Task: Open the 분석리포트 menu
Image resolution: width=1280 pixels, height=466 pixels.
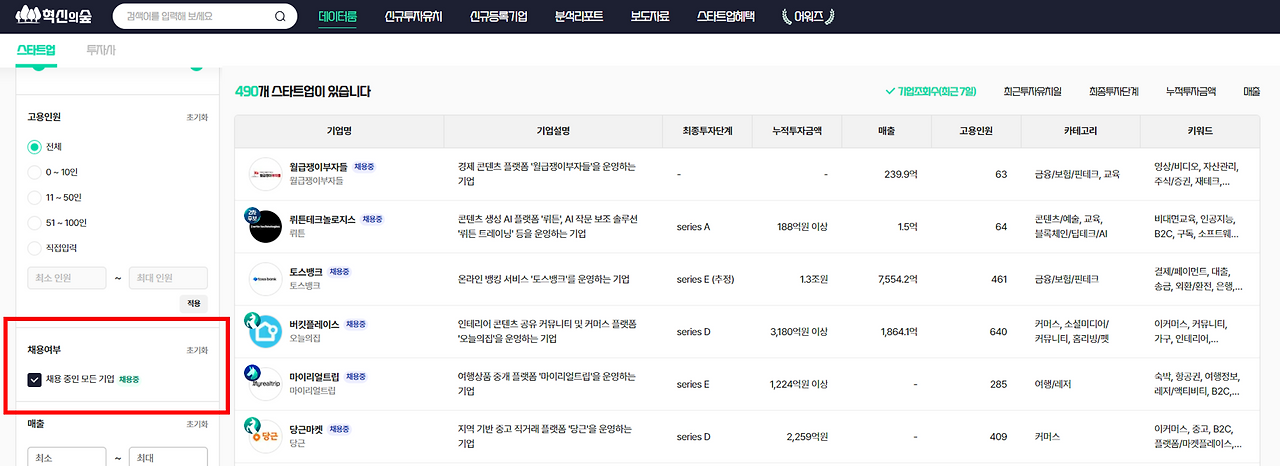Action: 579,17
